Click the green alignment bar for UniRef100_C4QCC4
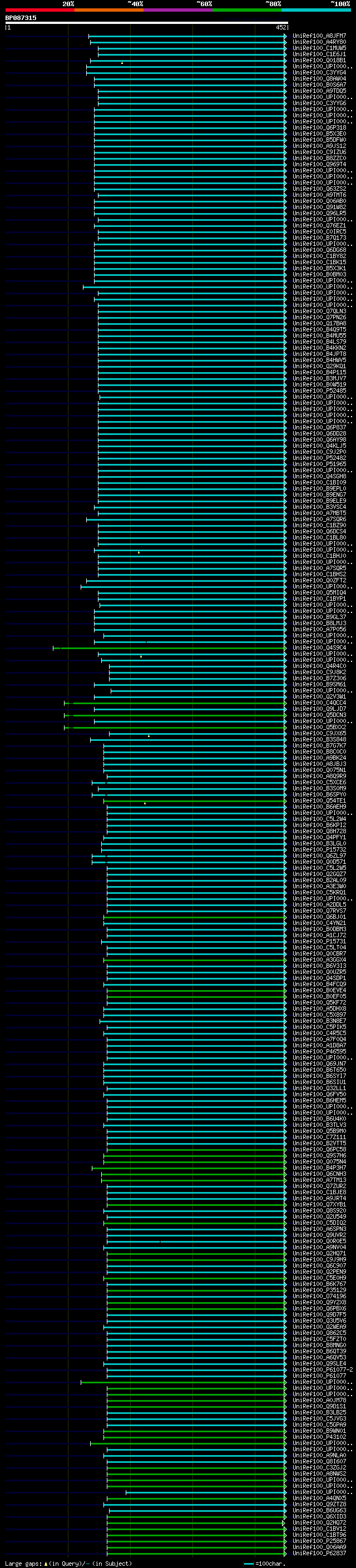The image size is (356, 1568). (175, 703)
